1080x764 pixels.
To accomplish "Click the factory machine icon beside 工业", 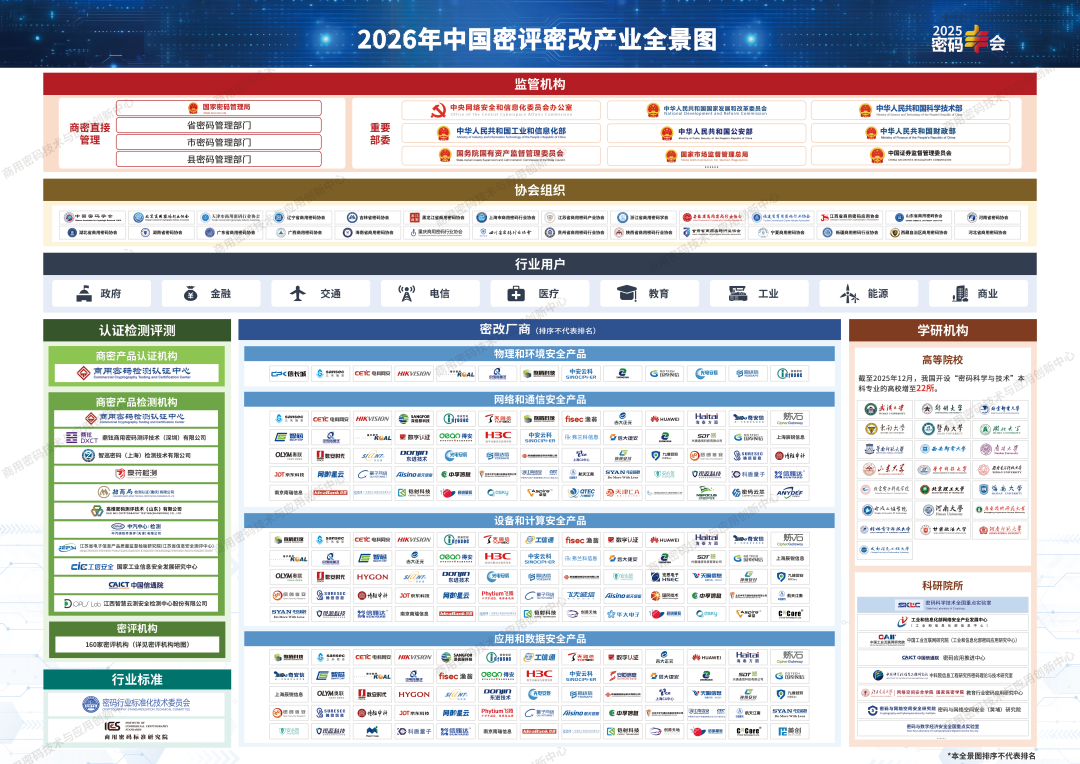I will (x=738, y=293).
